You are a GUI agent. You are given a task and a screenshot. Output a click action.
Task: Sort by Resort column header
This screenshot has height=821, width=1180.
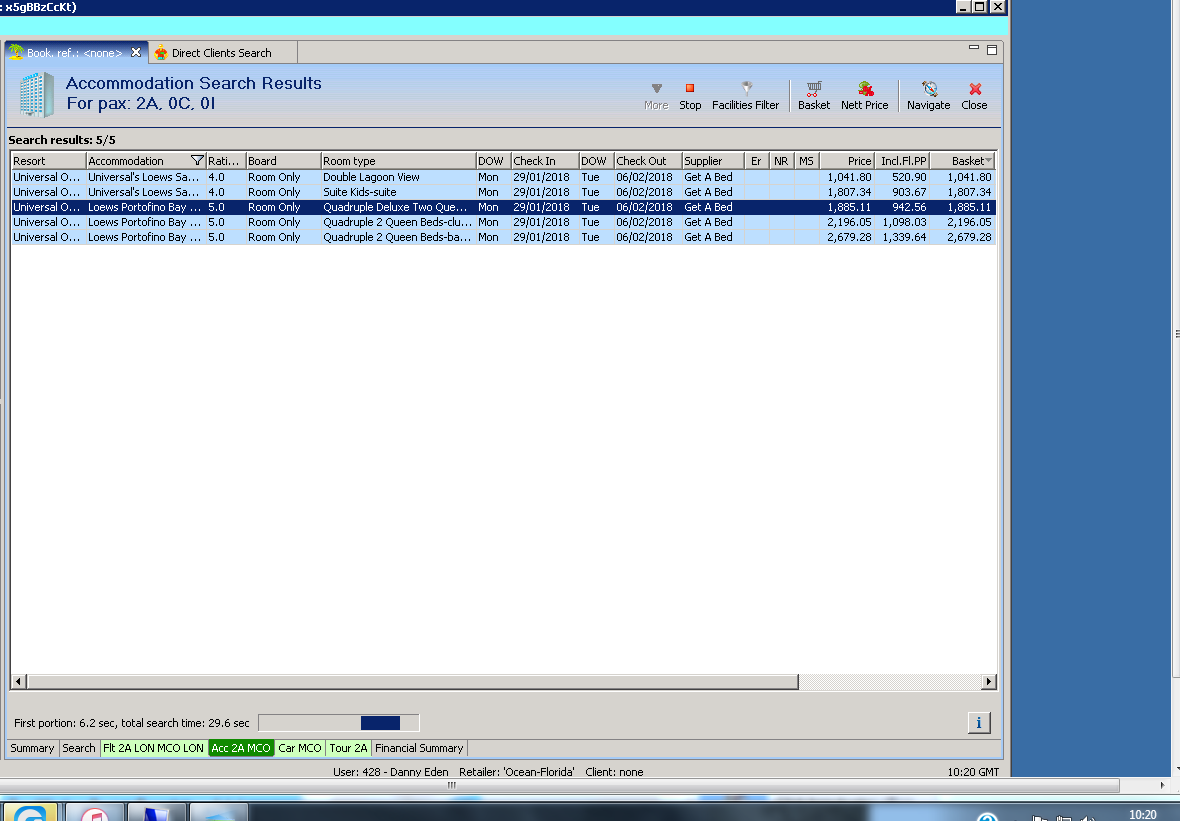(48, 160)
